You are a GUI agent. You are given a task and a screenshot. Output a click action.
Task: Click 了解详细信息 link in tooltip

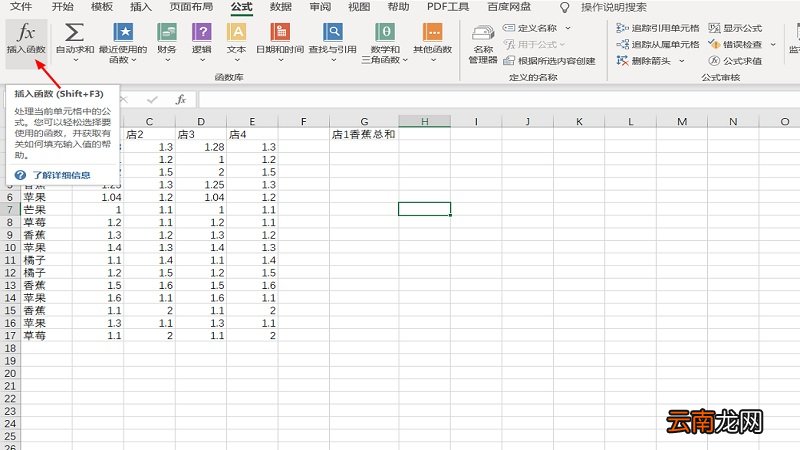(61, 175)
